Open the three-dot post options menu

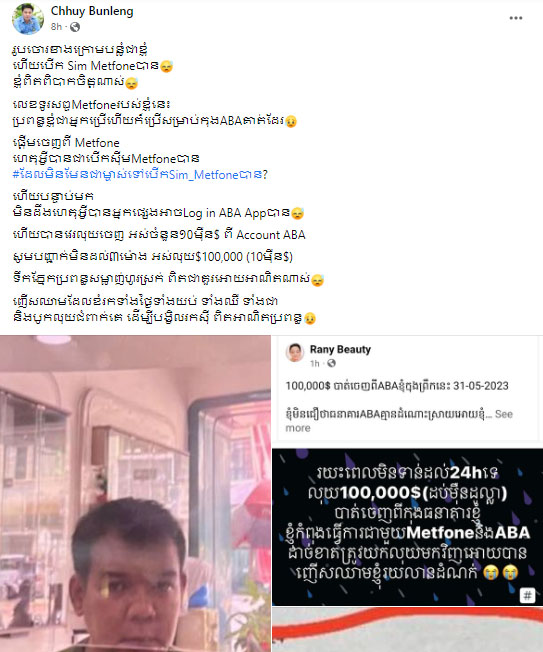coord(516,18)
